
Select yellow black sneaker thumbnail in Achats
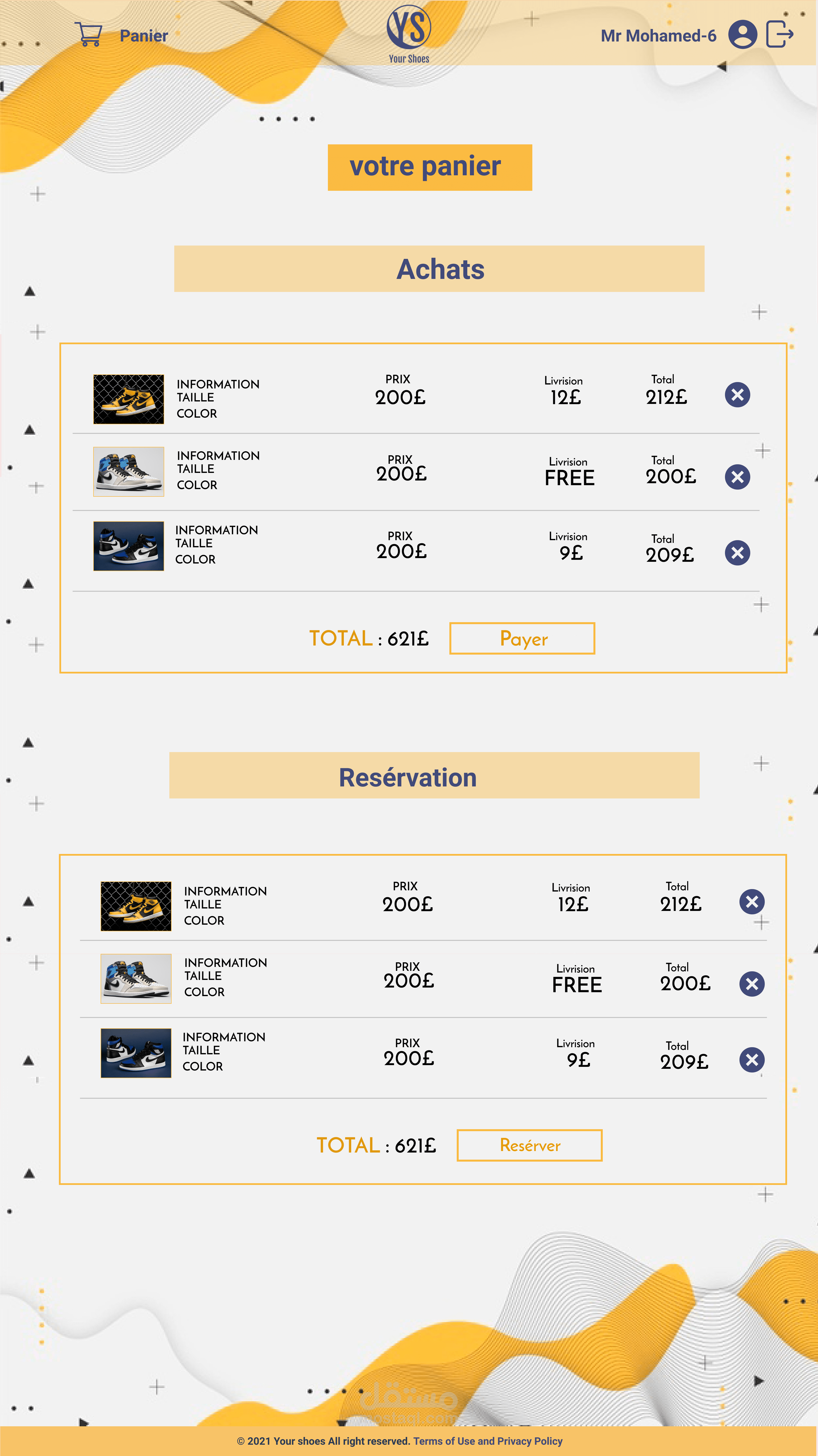(129, 399)
